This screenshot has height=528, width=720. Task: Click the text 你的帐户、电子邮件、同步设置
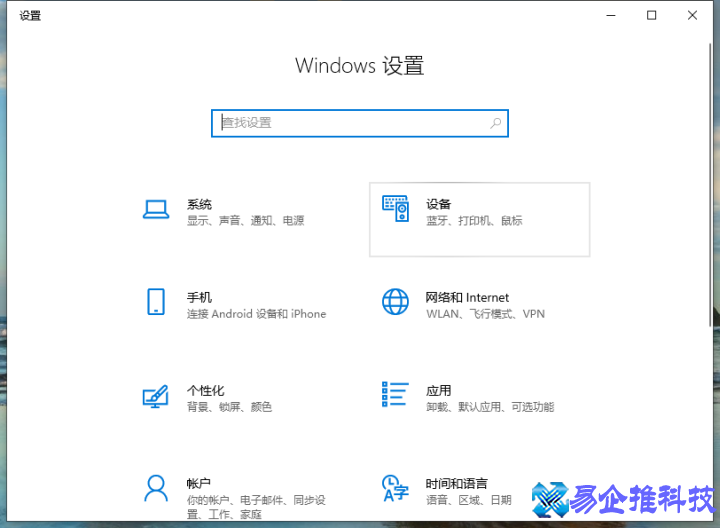[256, 507]
